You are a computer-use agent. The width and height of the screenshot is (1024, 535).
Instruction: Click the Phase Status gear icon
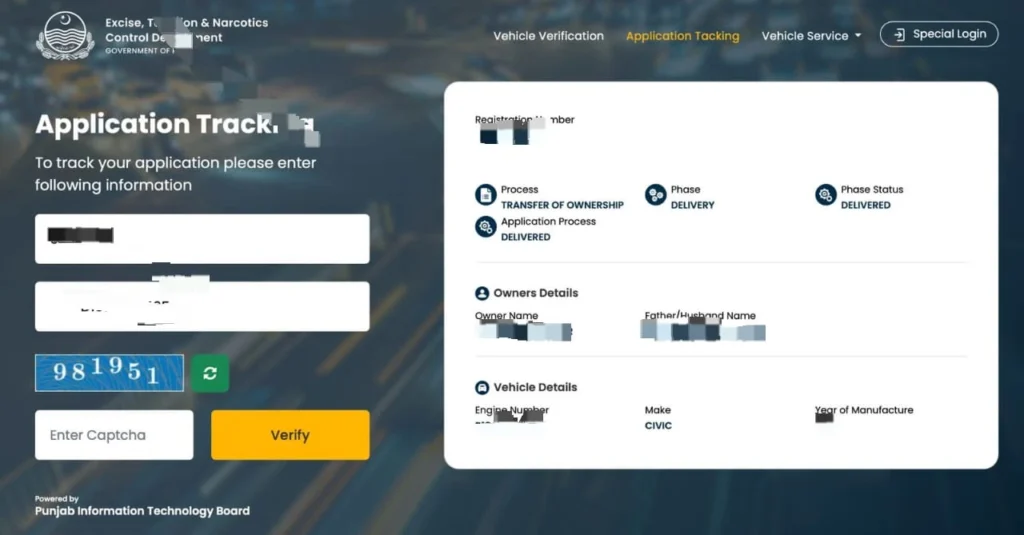pyautogui.click(x=825, y=195)
